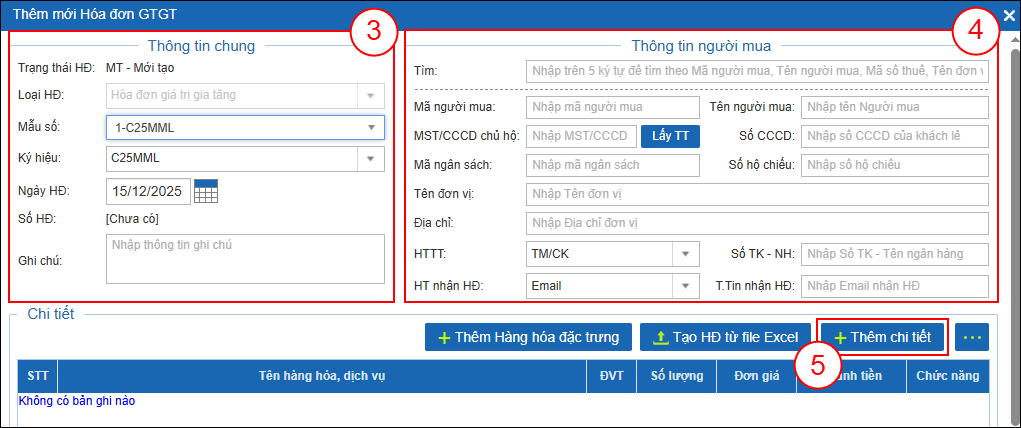Screen dimensions: 1021x428
Task: Expand the HTTT payment method dropdown
Action: click(x=686, y=254)
